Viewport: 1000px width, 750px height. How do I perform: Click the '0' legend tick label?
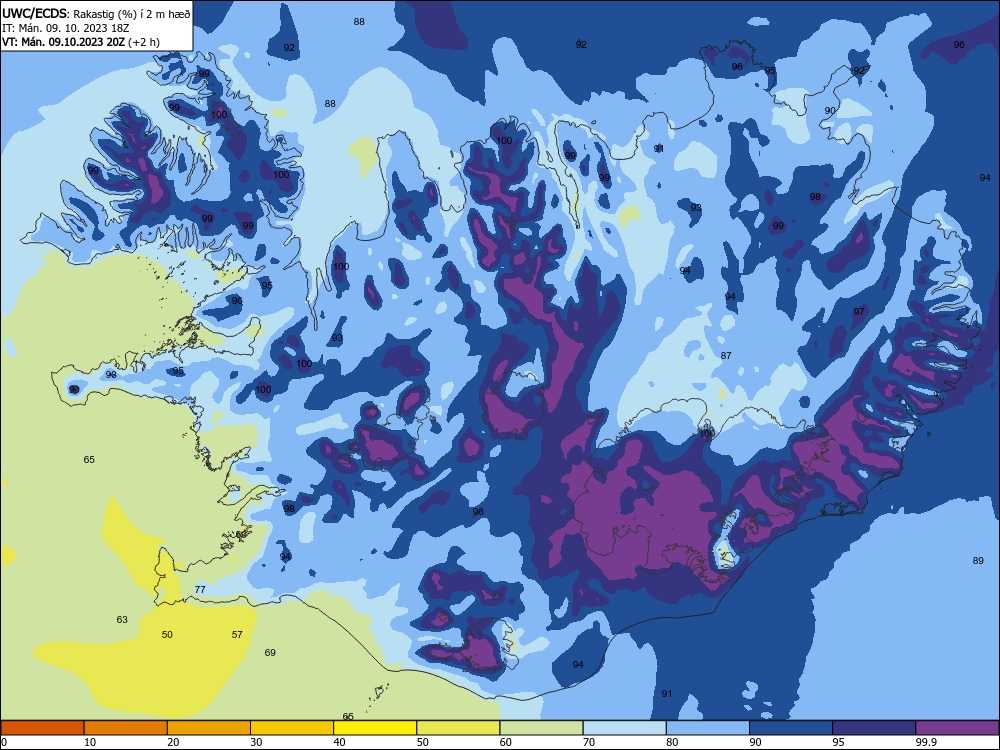4,742
